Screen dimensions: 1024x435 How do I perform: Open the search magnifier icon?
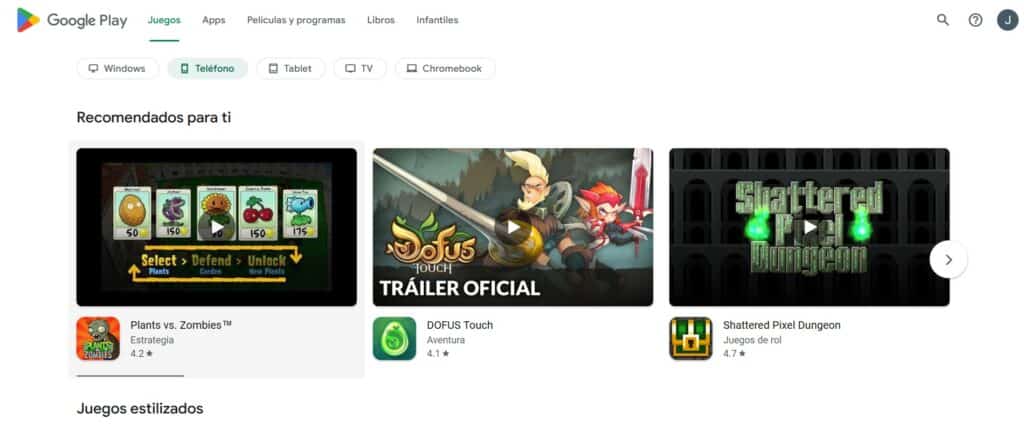point(942,20)
